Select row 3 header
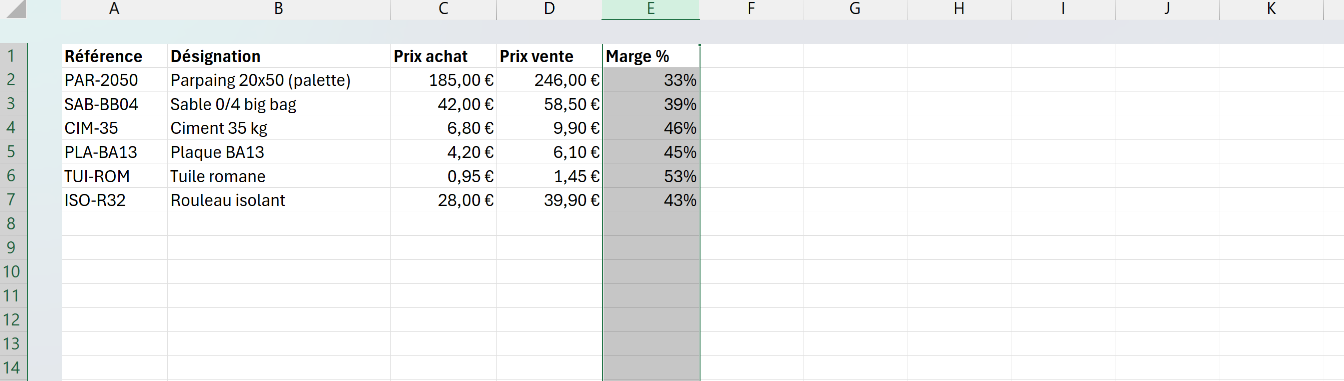The image size is (1344, 381). [x=14, y=104]
